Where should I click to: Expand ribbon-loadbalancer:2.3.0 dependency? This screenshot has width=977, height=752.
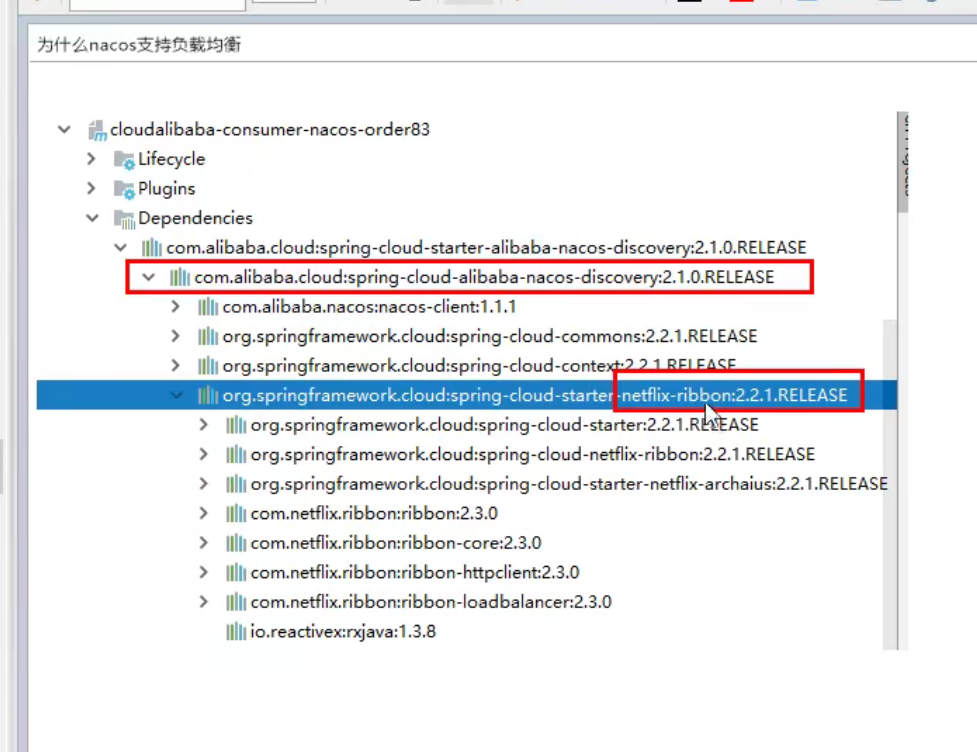coord(204,602)
